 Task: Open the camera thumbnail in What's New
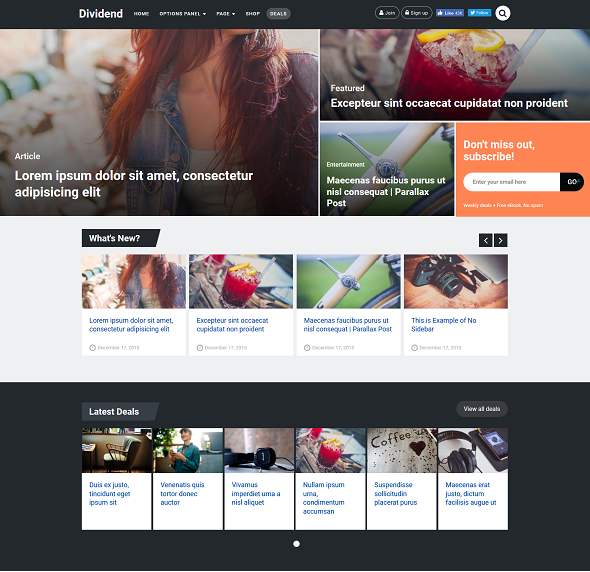[x=456, y=281]
